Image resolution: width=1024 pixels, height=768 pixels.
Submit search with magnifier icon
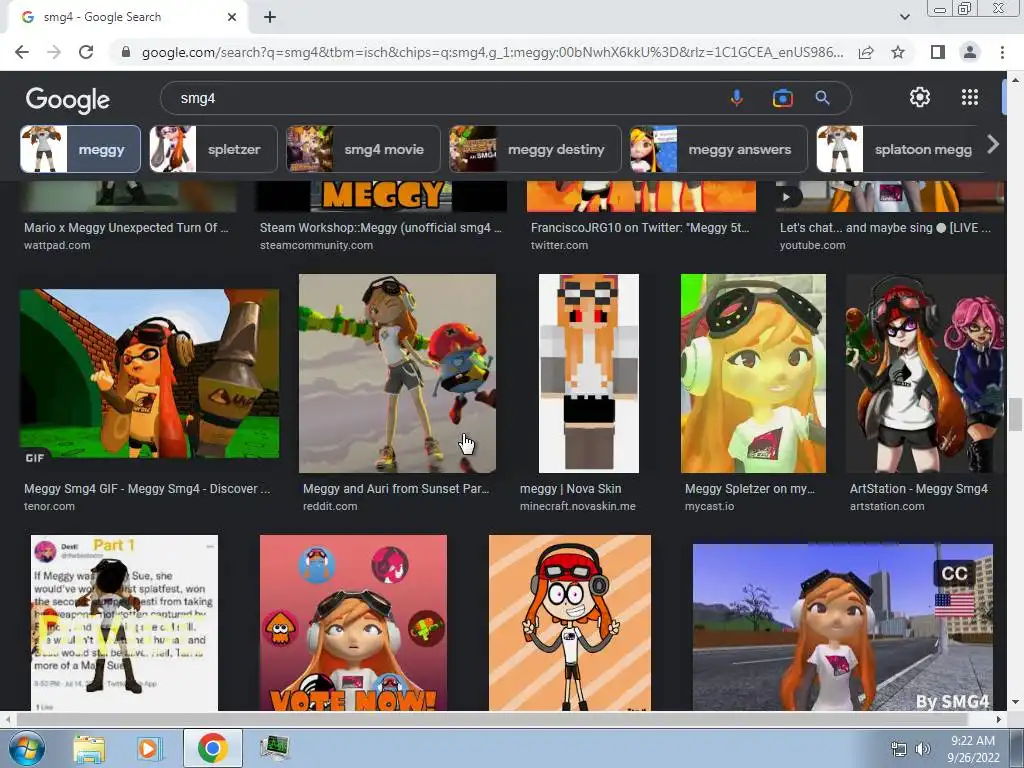point(822,98)
